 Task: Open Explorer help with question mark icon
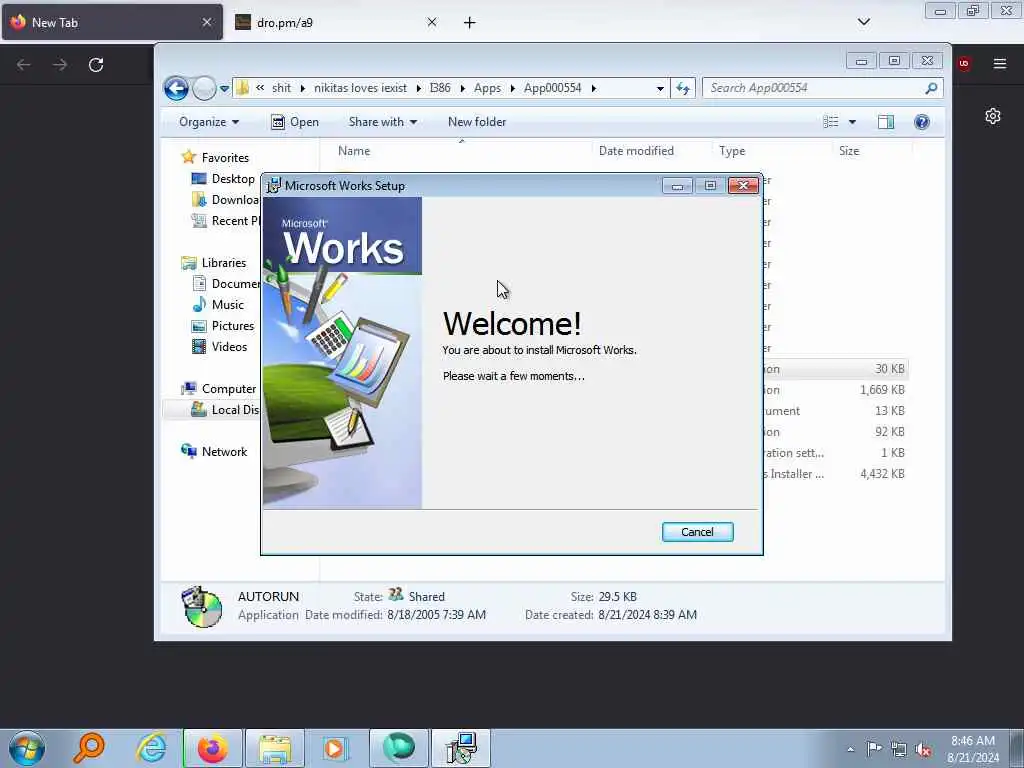point(921,122)
